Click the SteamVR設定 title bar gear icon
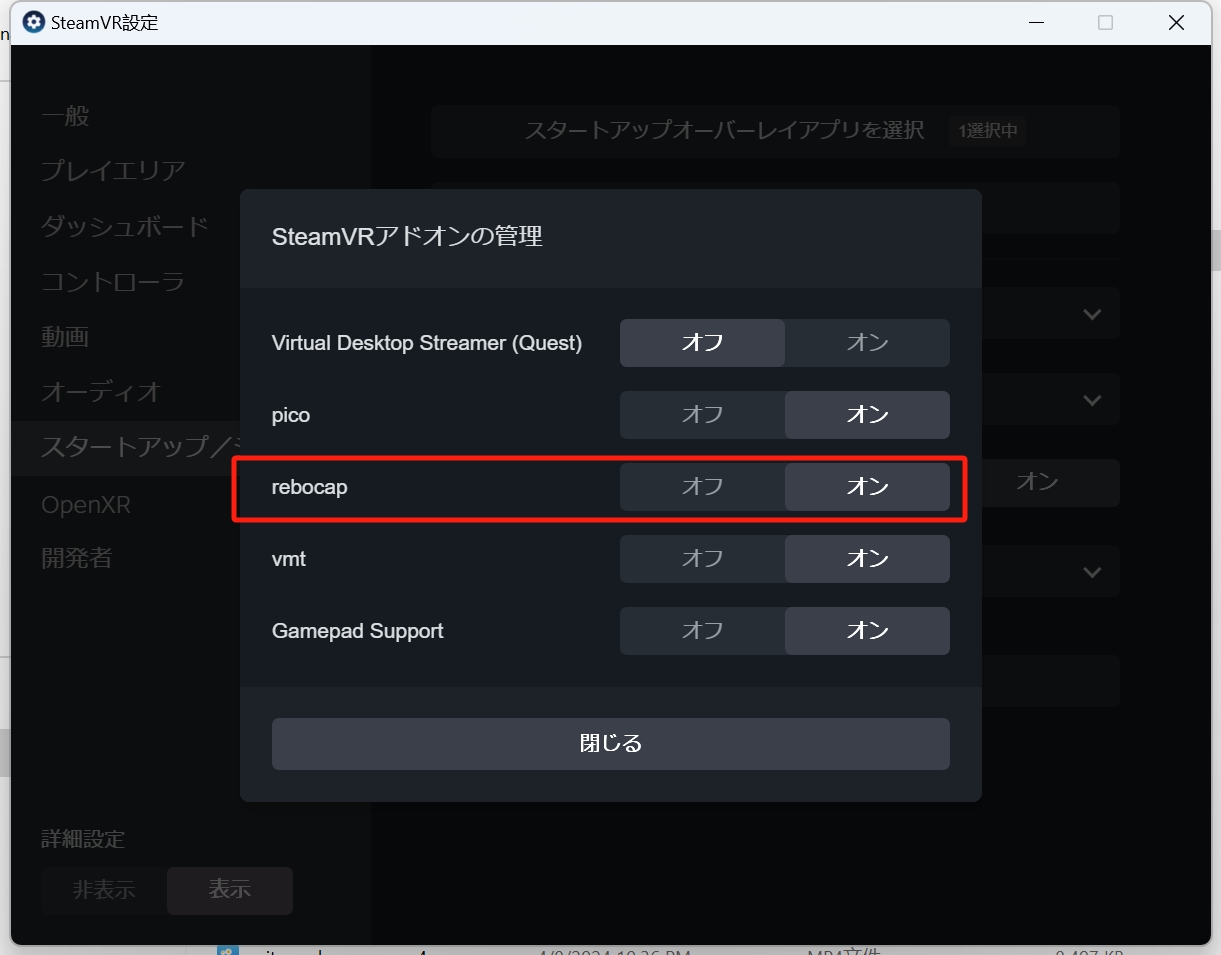The width and height of the screenshot is (1221, 955). [x=34, y=22]
